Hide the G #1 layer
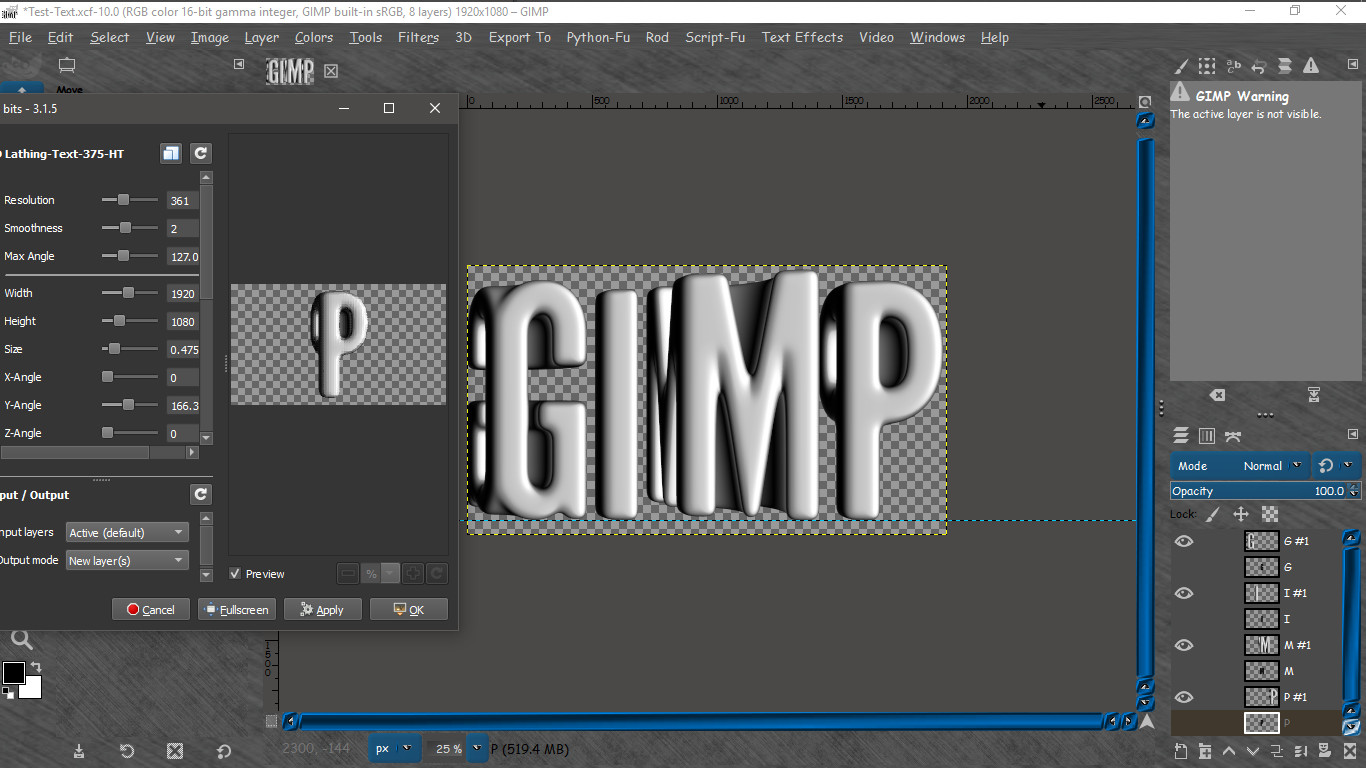Screen dimensions: 1366x768 (x=1184, y=541)
